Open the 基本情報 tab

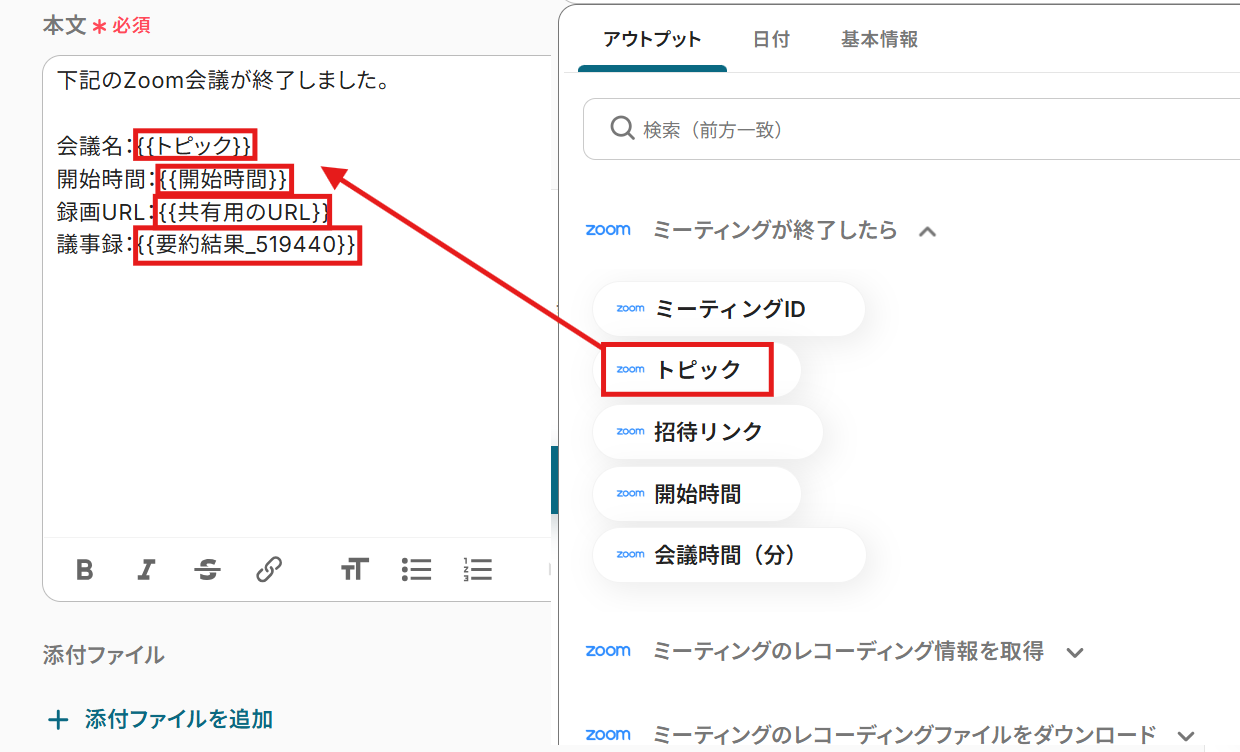click(879, 40)
